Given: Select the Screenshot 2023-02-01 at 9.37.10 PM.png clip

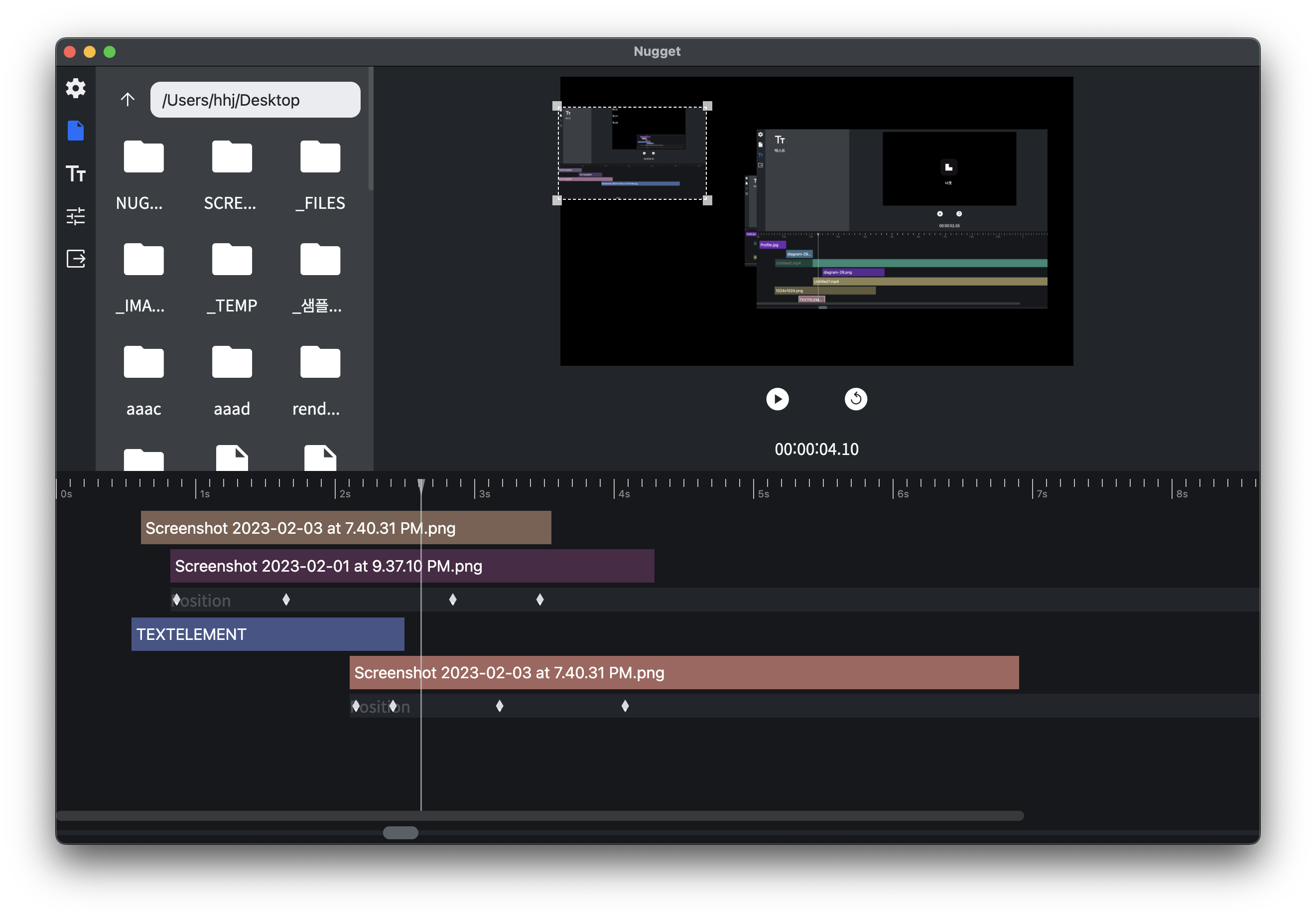Looking at the screenshot, I should (x=412, y=566).
